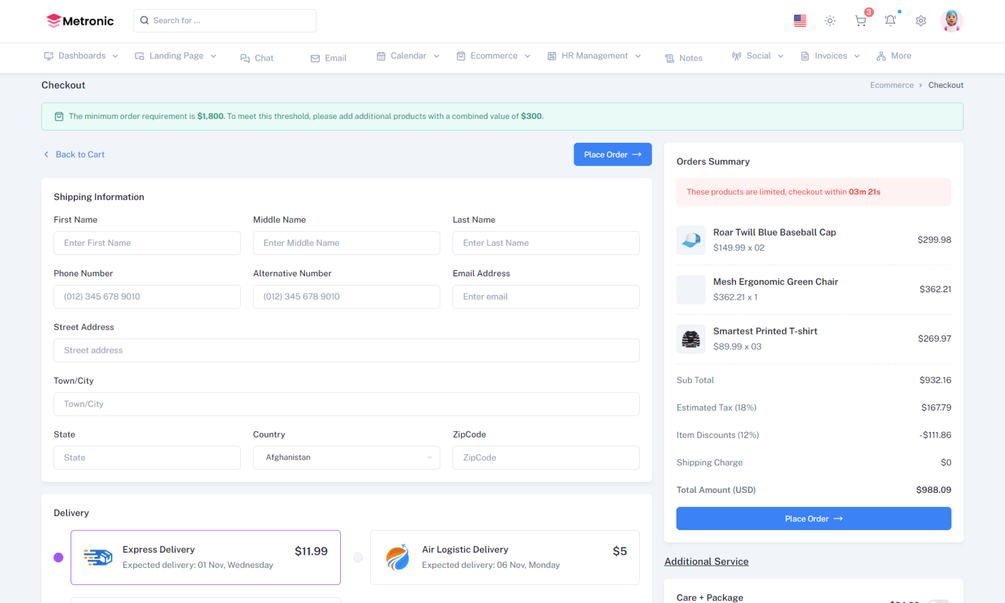Open the user avatar profile menu

[x=952, y=21]
